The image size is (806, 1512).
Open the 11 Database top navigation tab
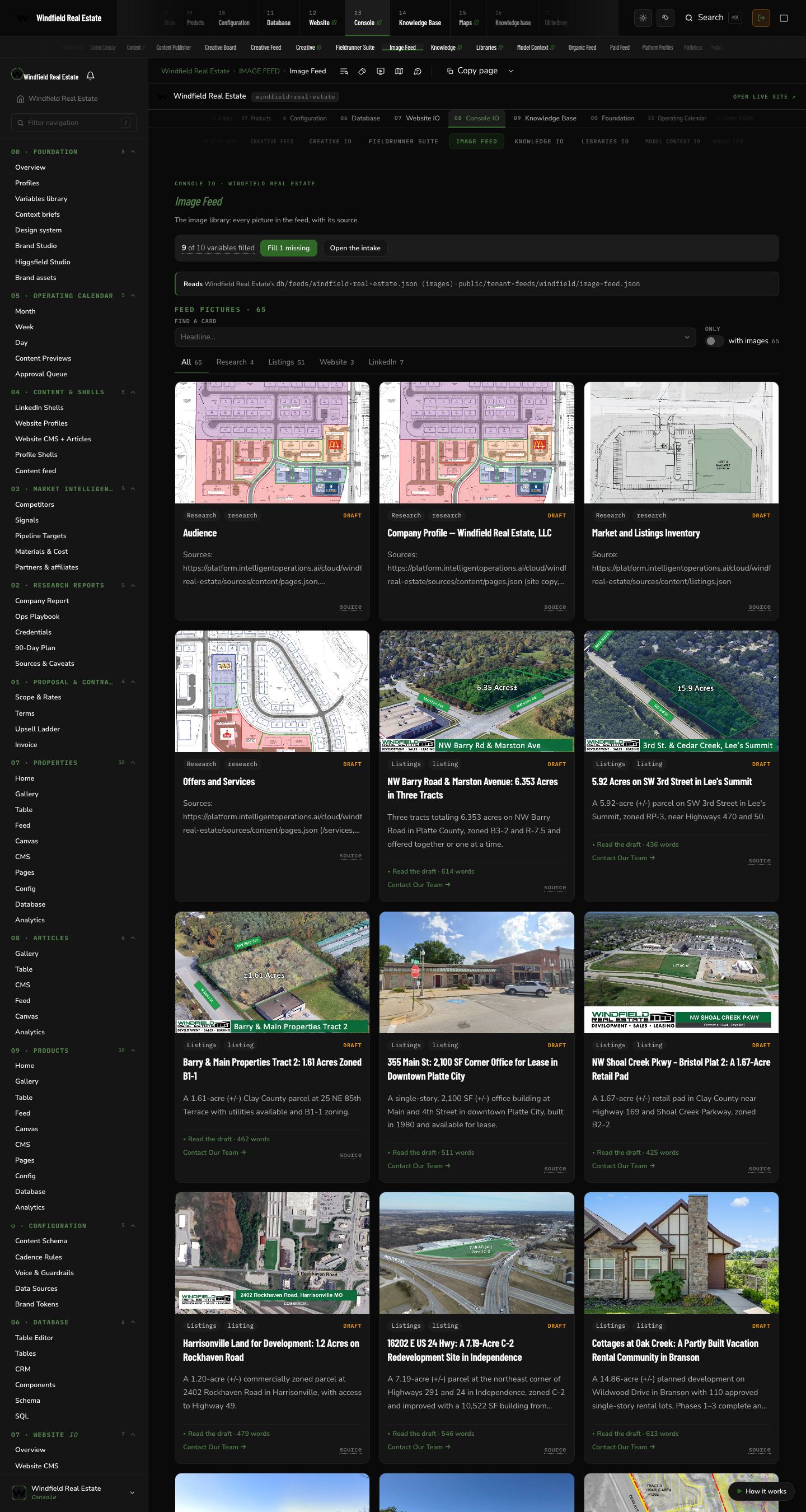coord(279,18)
